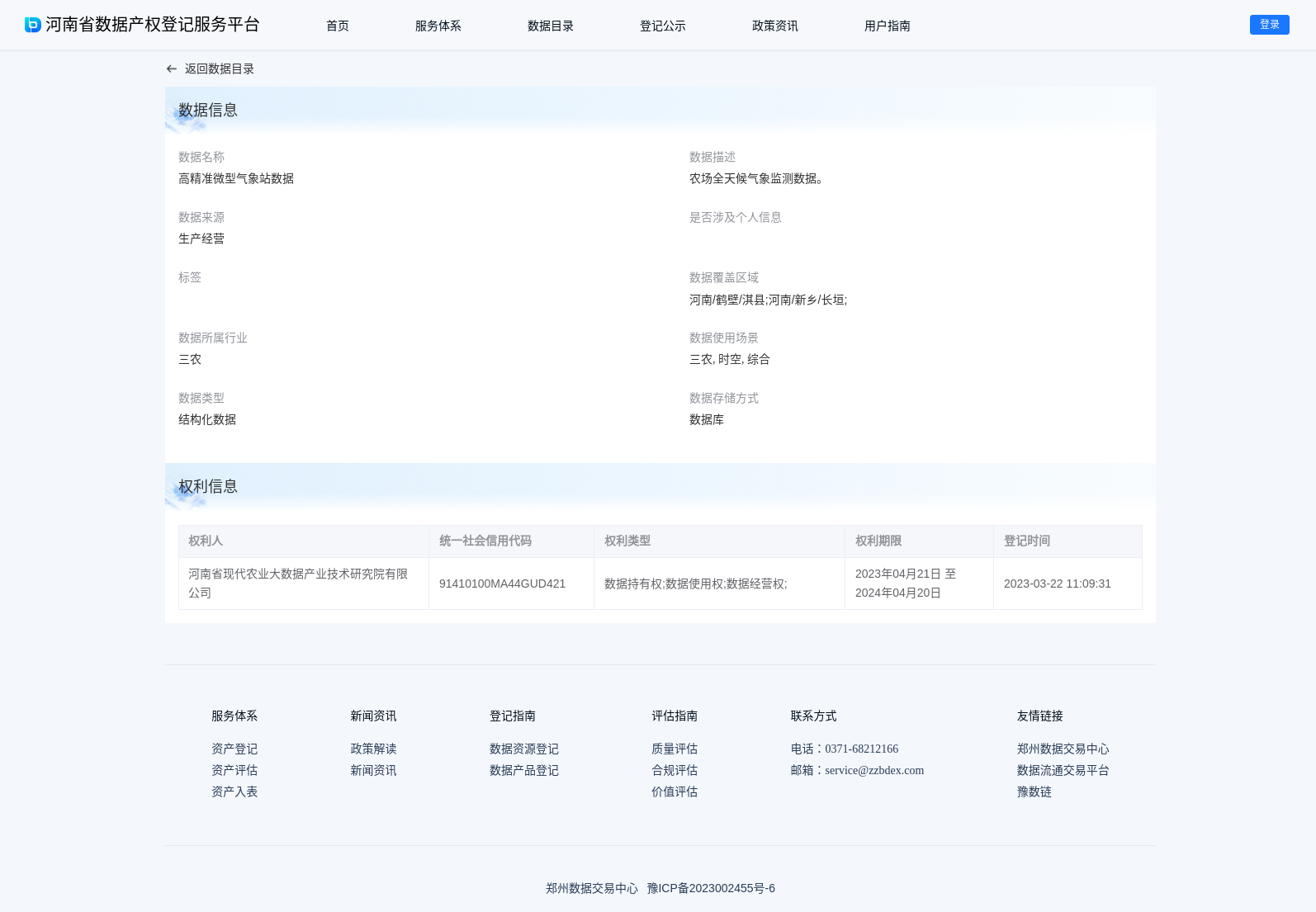Click the rights holder 河南省现代农业大数据产业技术研究院有限公司
Screen dimensions: 1316x912
tap(298, 584)
